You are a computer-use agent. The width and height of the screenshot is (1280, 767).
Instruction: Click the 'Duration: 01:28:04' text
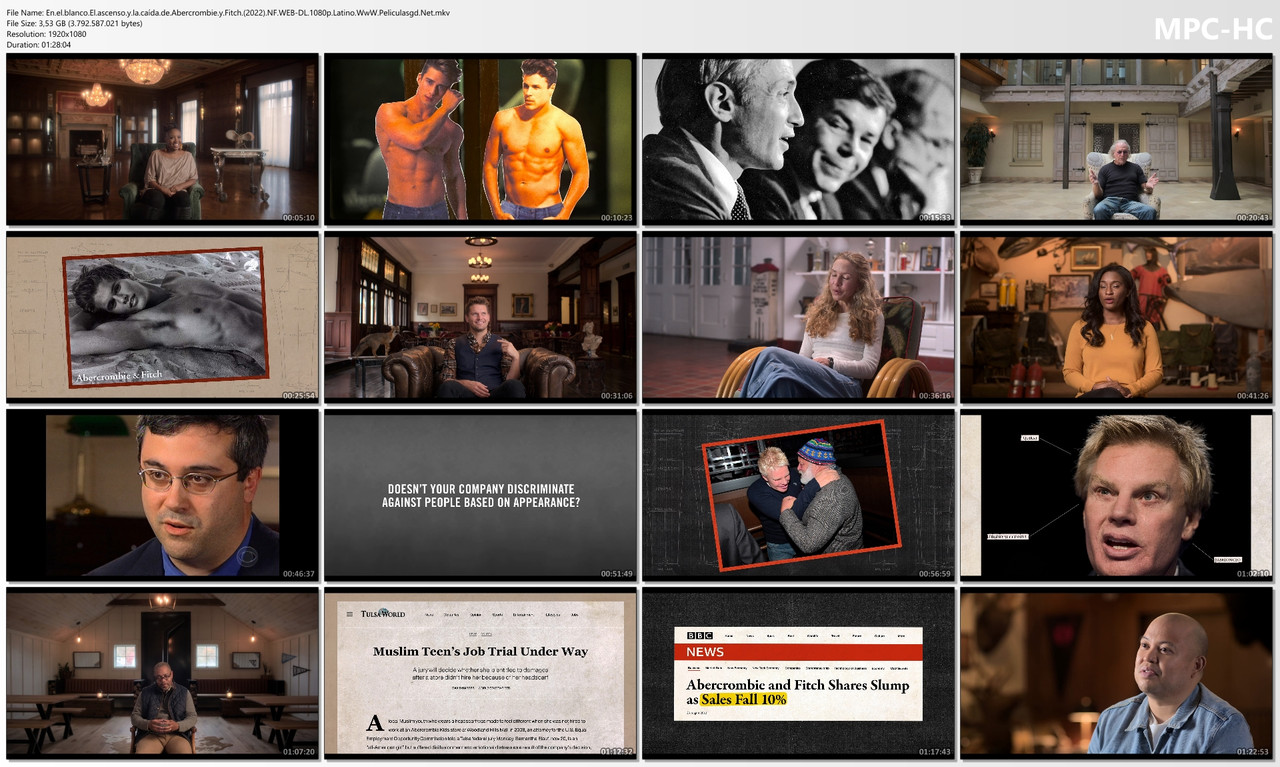(x=39, y=45)
